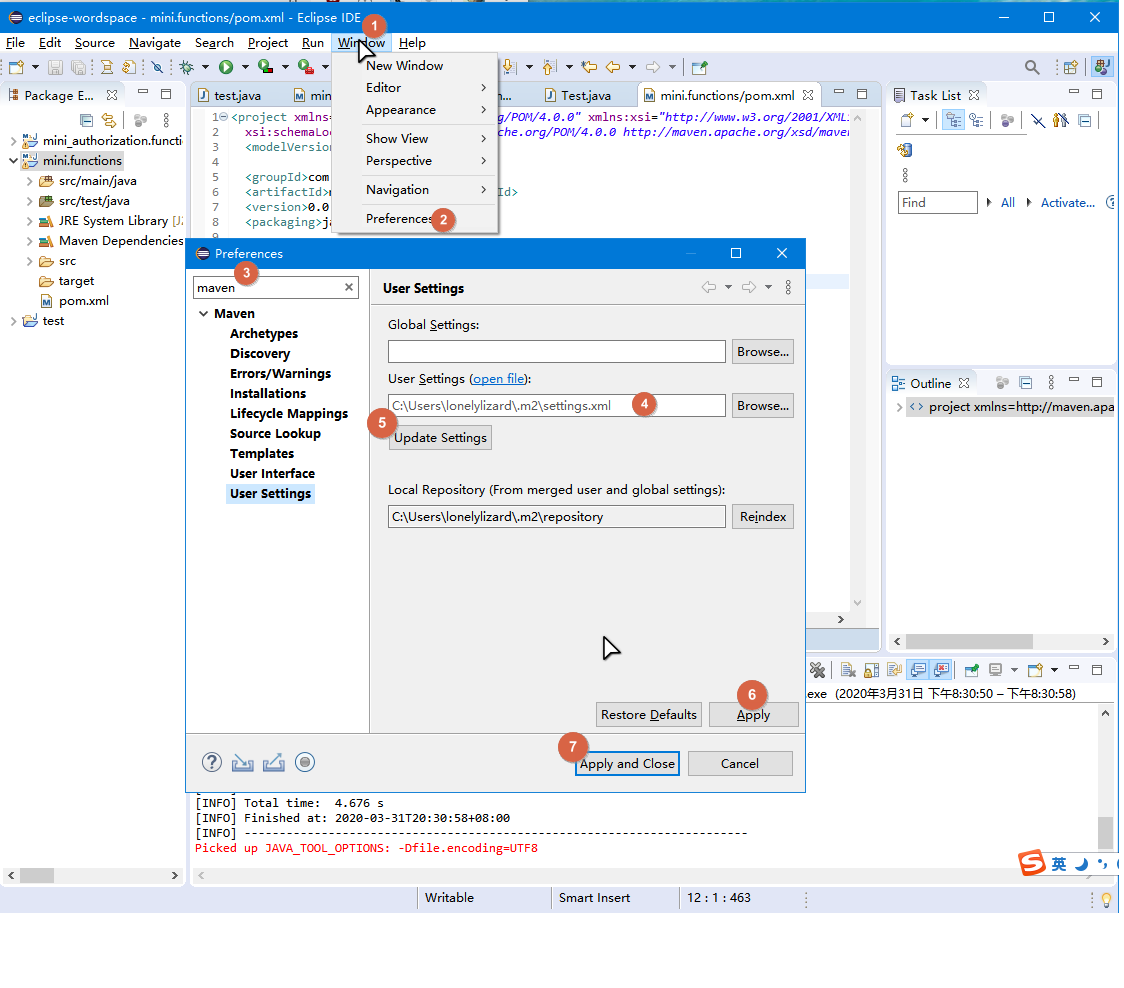Screen dimensions: 1124x988
Task: Expand the src/main/java folder
Action: [29, 181]
